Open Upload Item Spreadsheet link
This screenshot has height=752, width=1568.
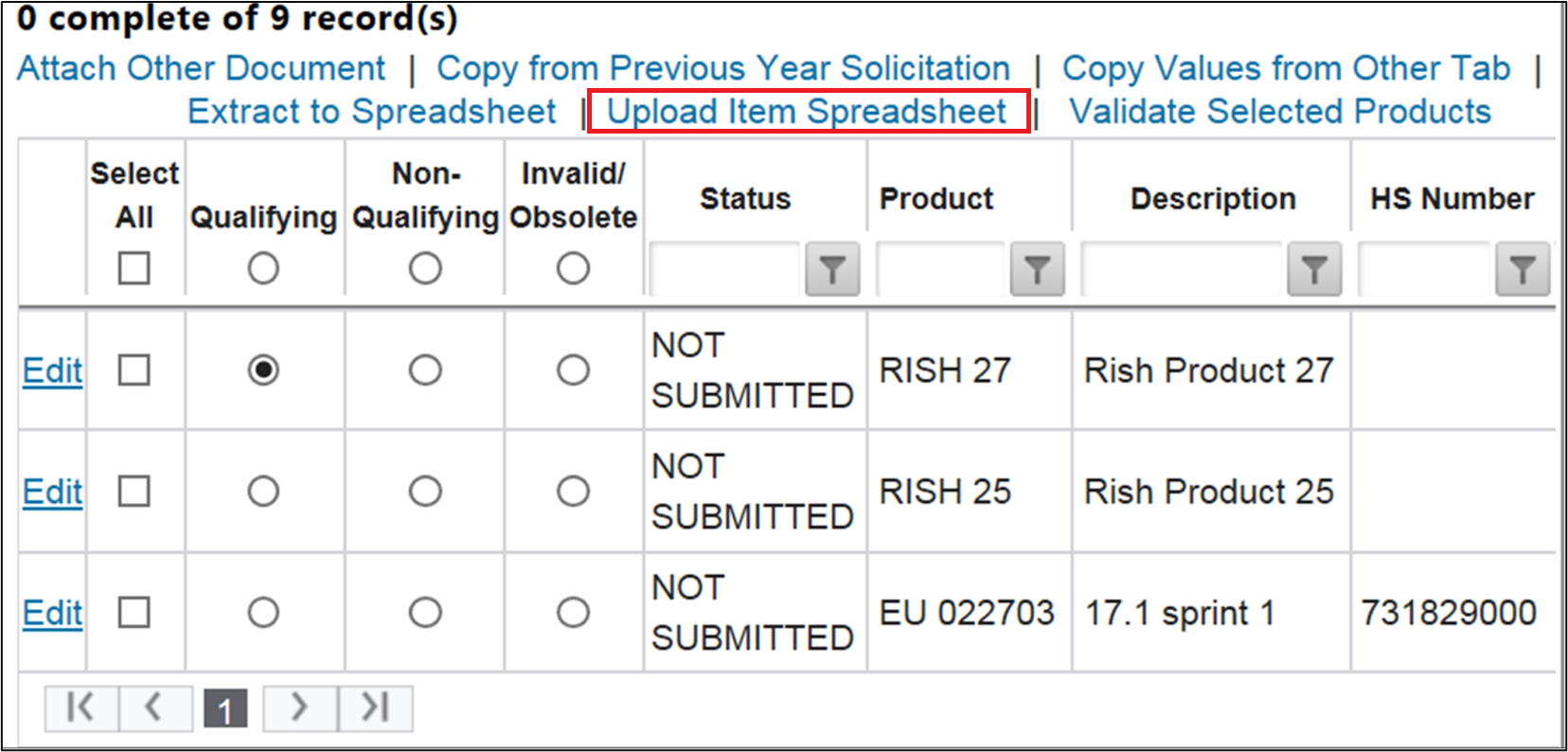tap(807, 111)
